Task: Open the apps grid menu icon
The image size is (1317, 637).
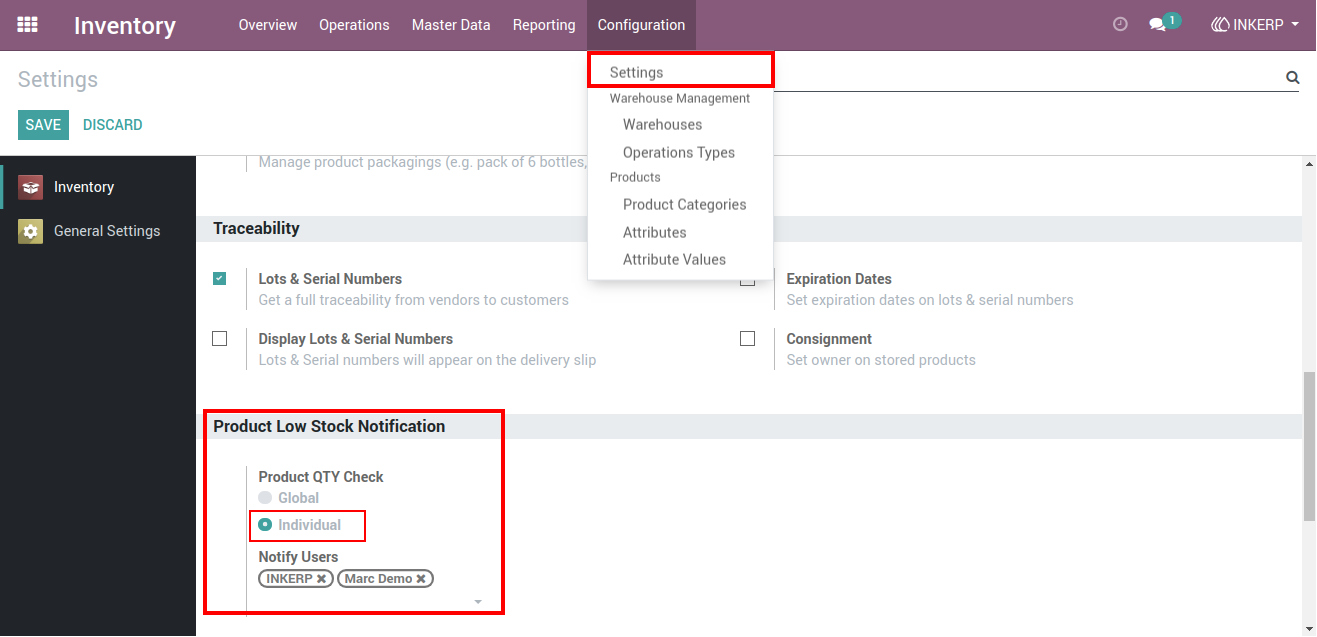Action: tap(28, 25)
